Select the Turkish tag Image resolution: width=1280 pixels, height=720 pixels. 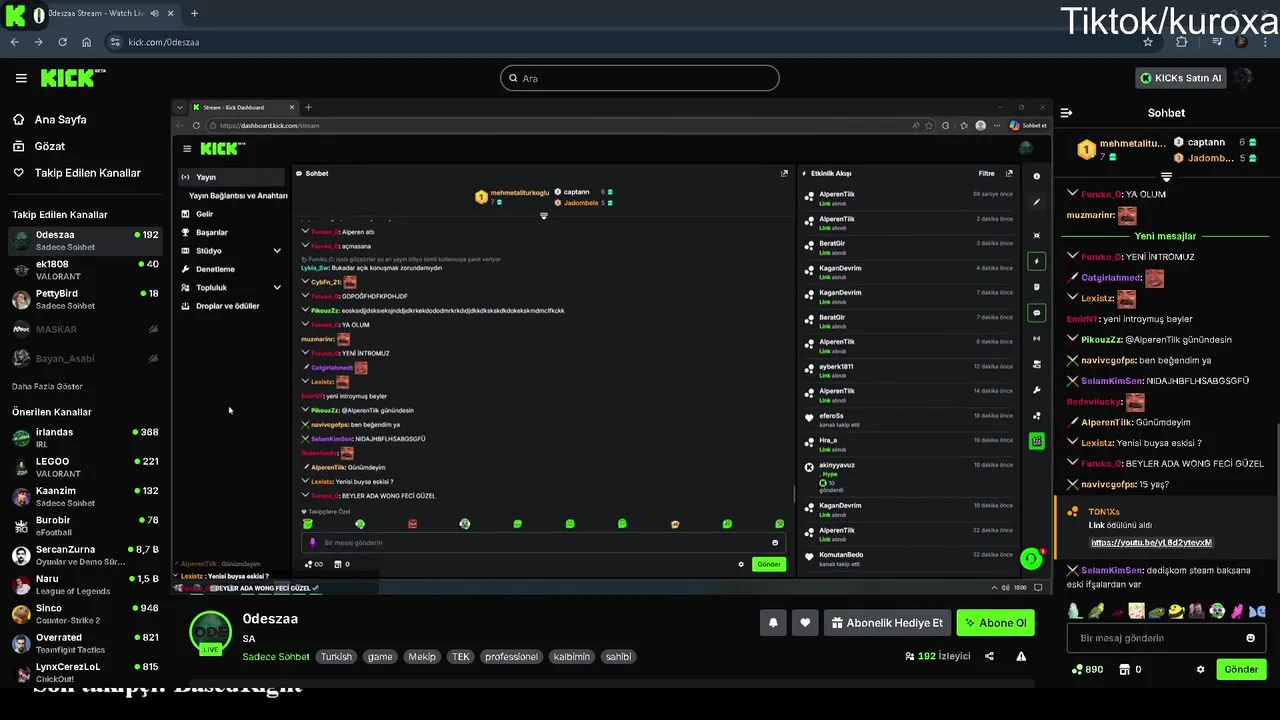[336, 657]
